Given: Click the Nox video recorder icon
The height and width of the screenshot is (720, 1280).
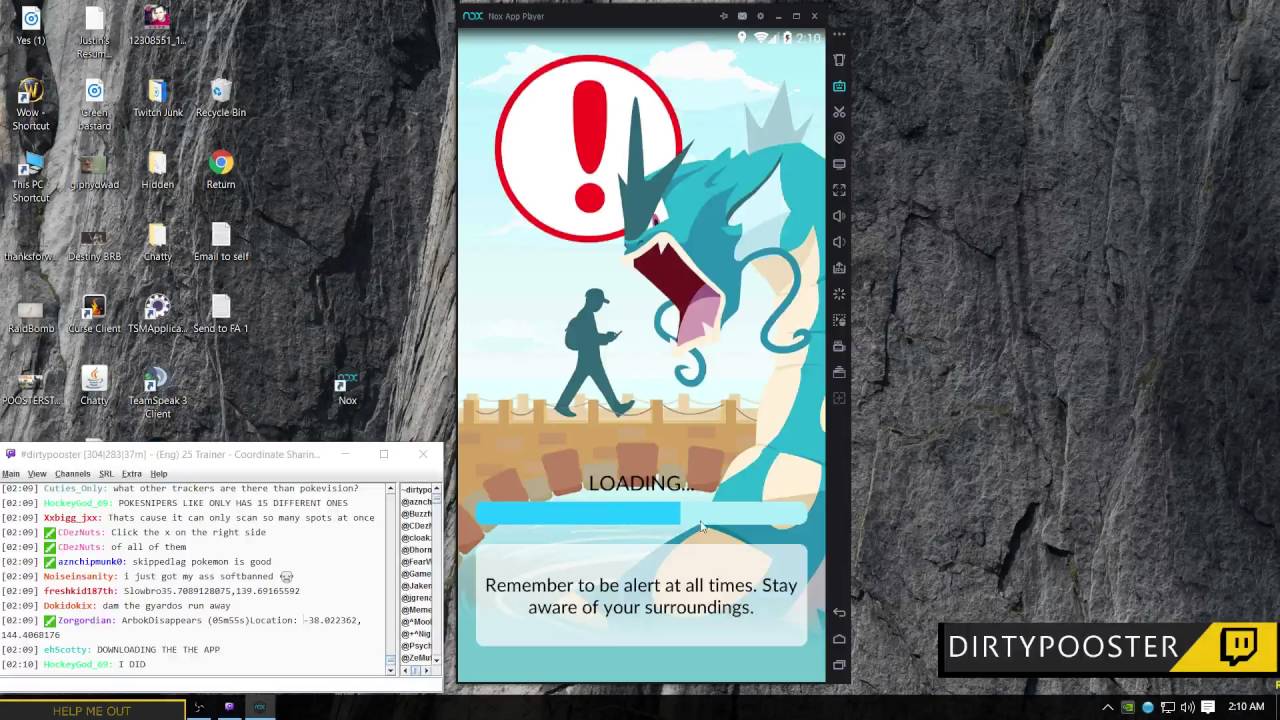Looking at the screenshot, I should 839,346.
